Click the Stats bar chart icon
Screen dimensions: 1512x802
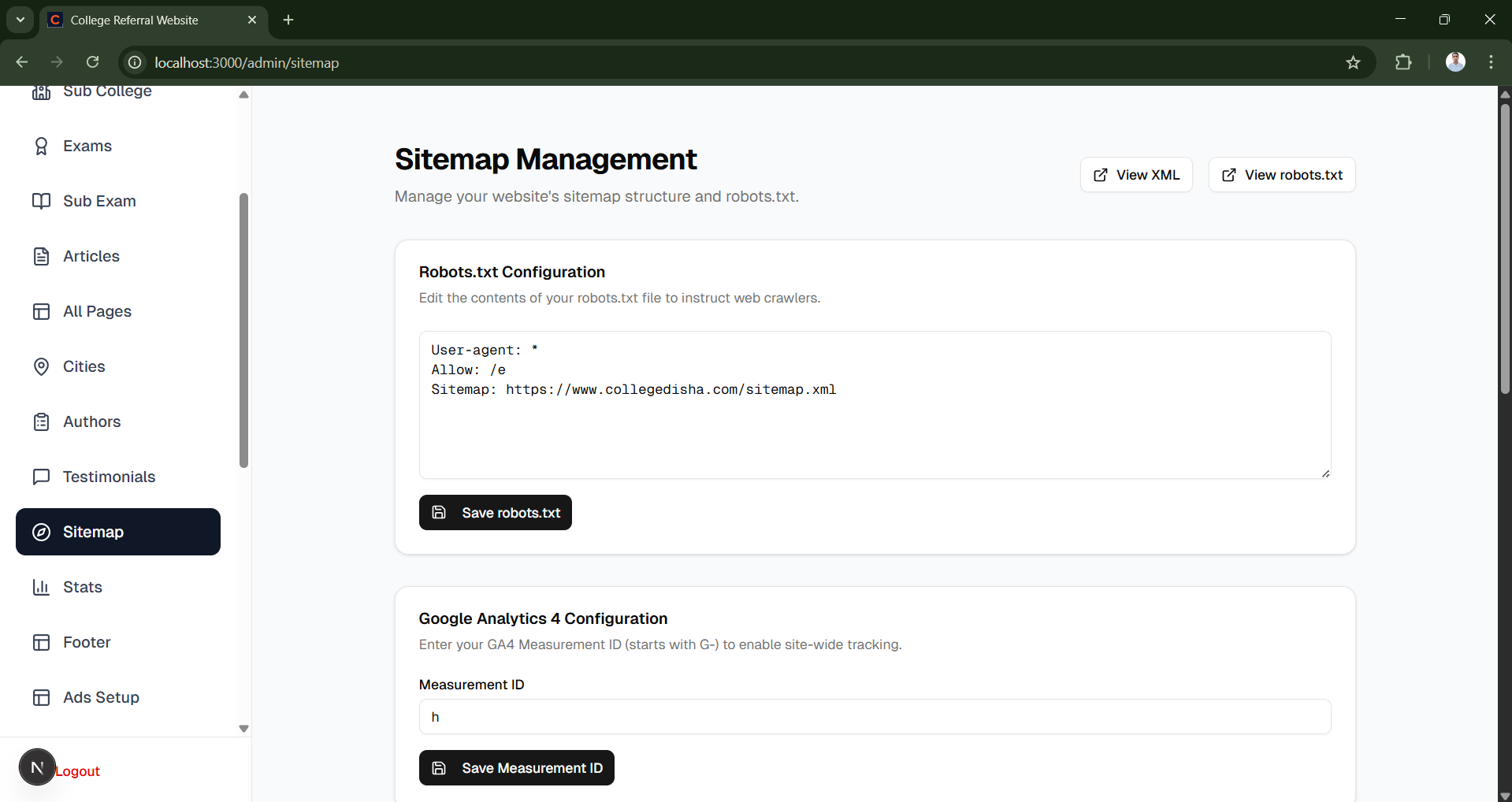click(x=41, y=588)
